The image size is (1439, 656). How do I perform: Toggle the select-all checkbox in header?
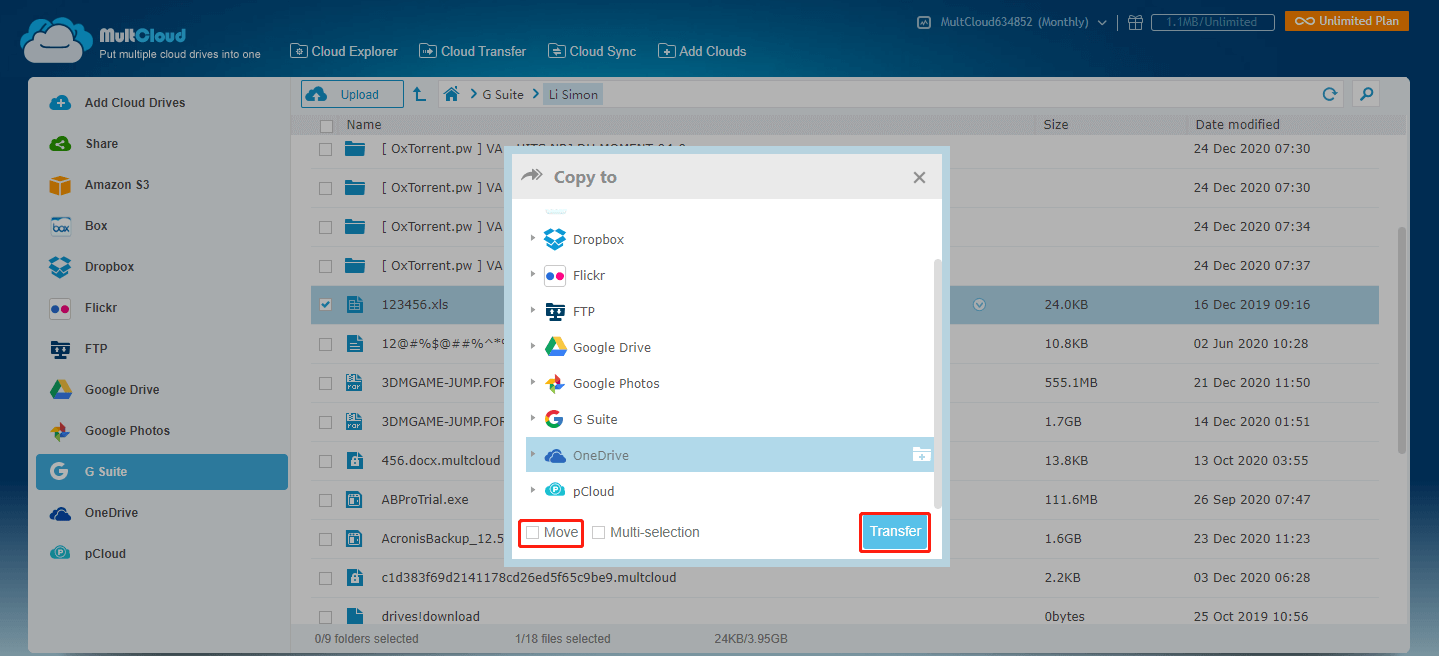[326, 126]
